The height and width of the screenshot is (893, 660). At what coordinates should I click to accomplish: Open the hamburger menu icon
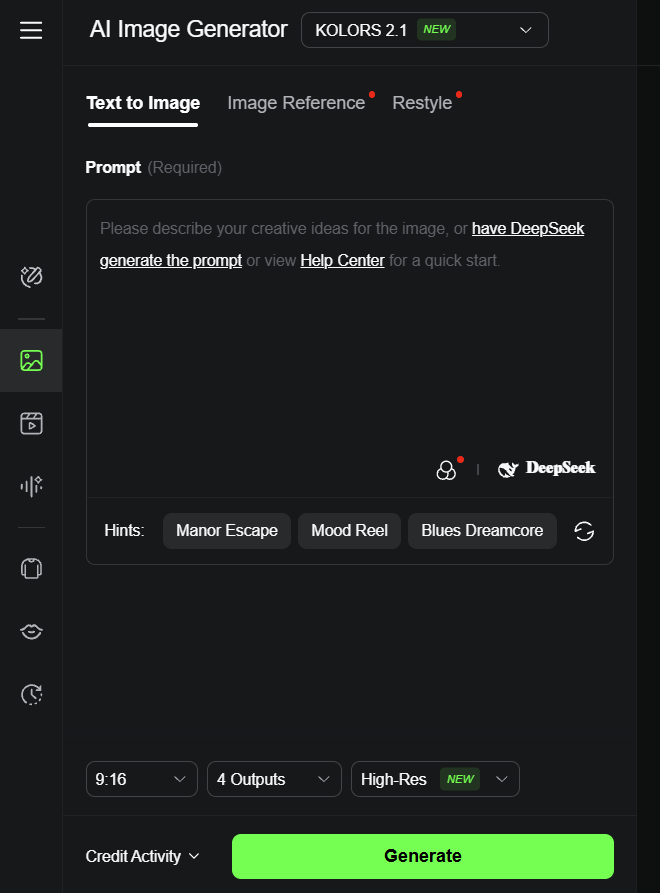click(x=31, y=30)
